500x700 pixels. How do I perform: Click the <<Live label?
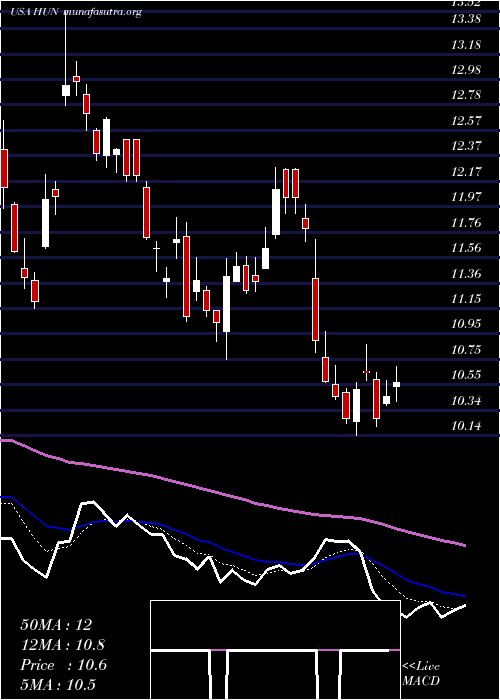[421, 667]
